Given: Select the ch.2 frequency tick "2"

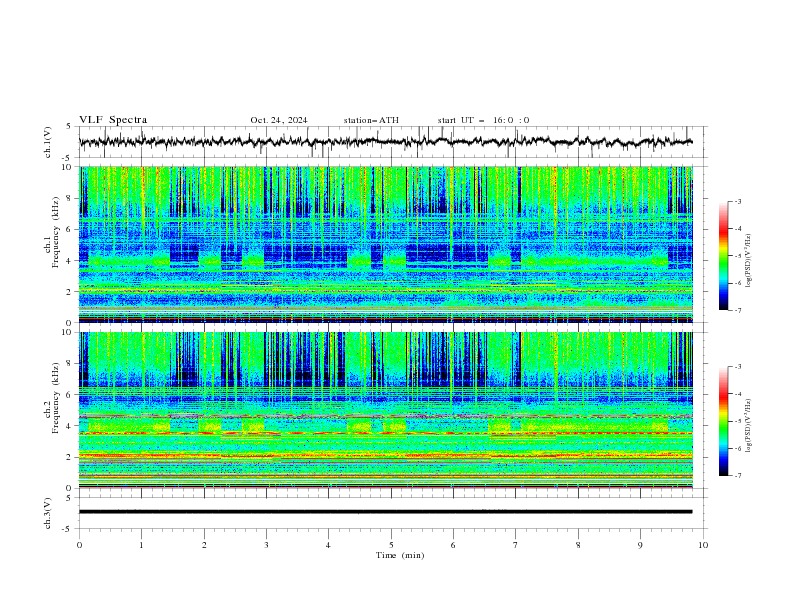Looking at the screenshot, I should tap(70, 457).
